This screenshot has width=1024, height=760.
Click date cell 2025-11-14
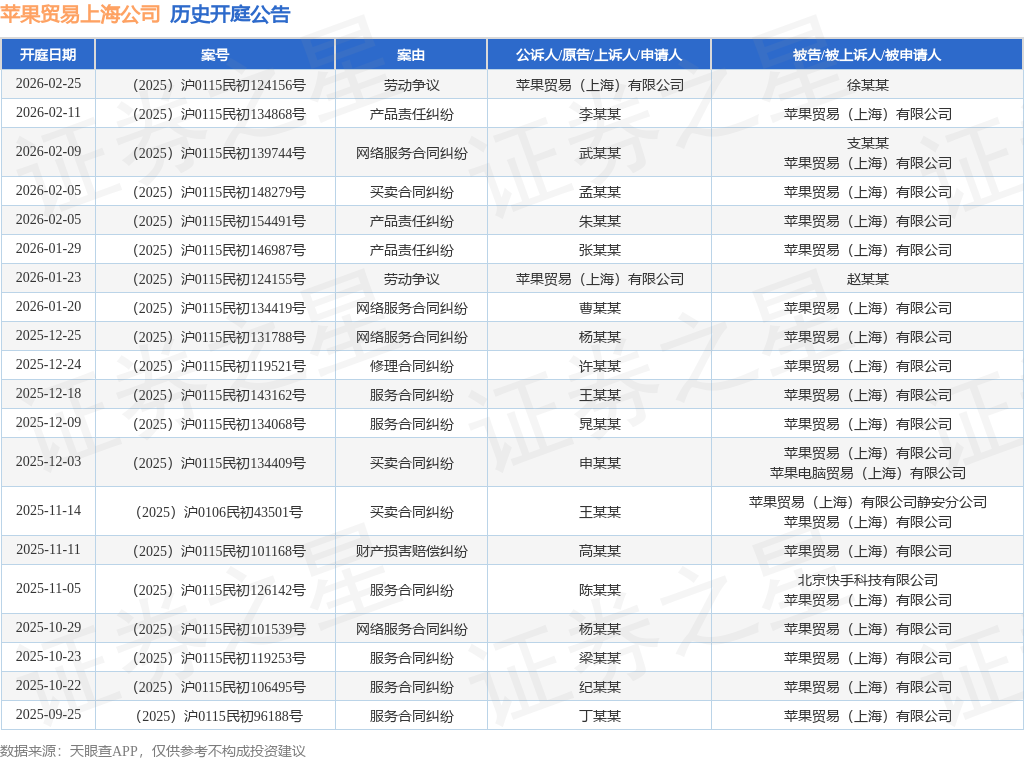pos(48,510)
